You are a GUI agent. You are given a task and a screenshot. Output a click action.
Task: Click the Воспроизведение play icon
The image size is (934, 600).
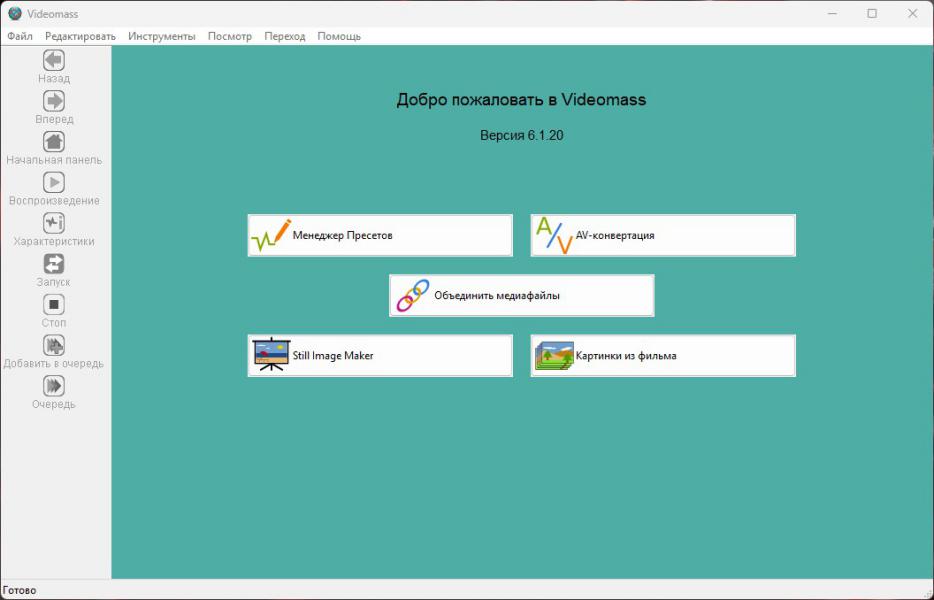point(54,182)
